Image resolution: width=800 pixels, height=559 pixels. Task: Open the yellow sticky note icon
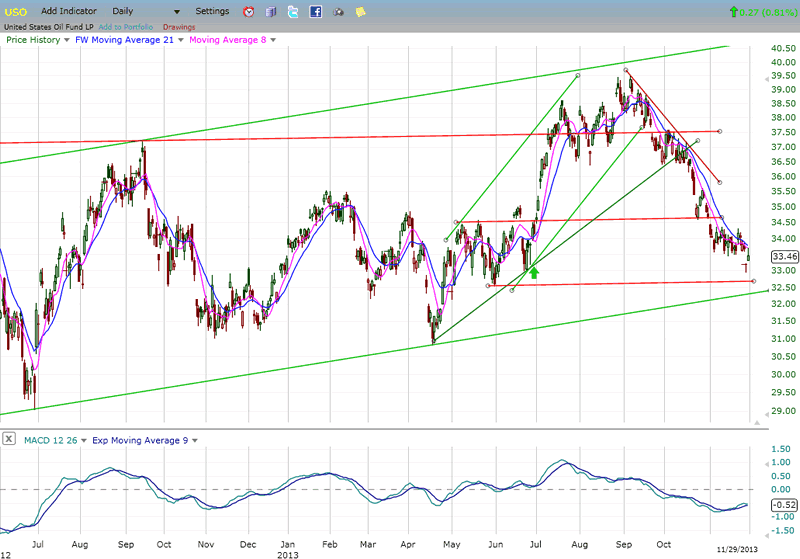(360, 12)
